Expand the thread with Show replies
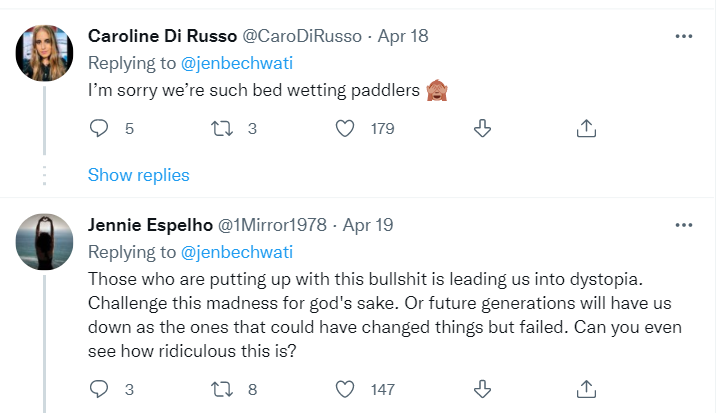The height and width of the screenshot is (413, 717). pyautogui.click(x=139, y=175)
